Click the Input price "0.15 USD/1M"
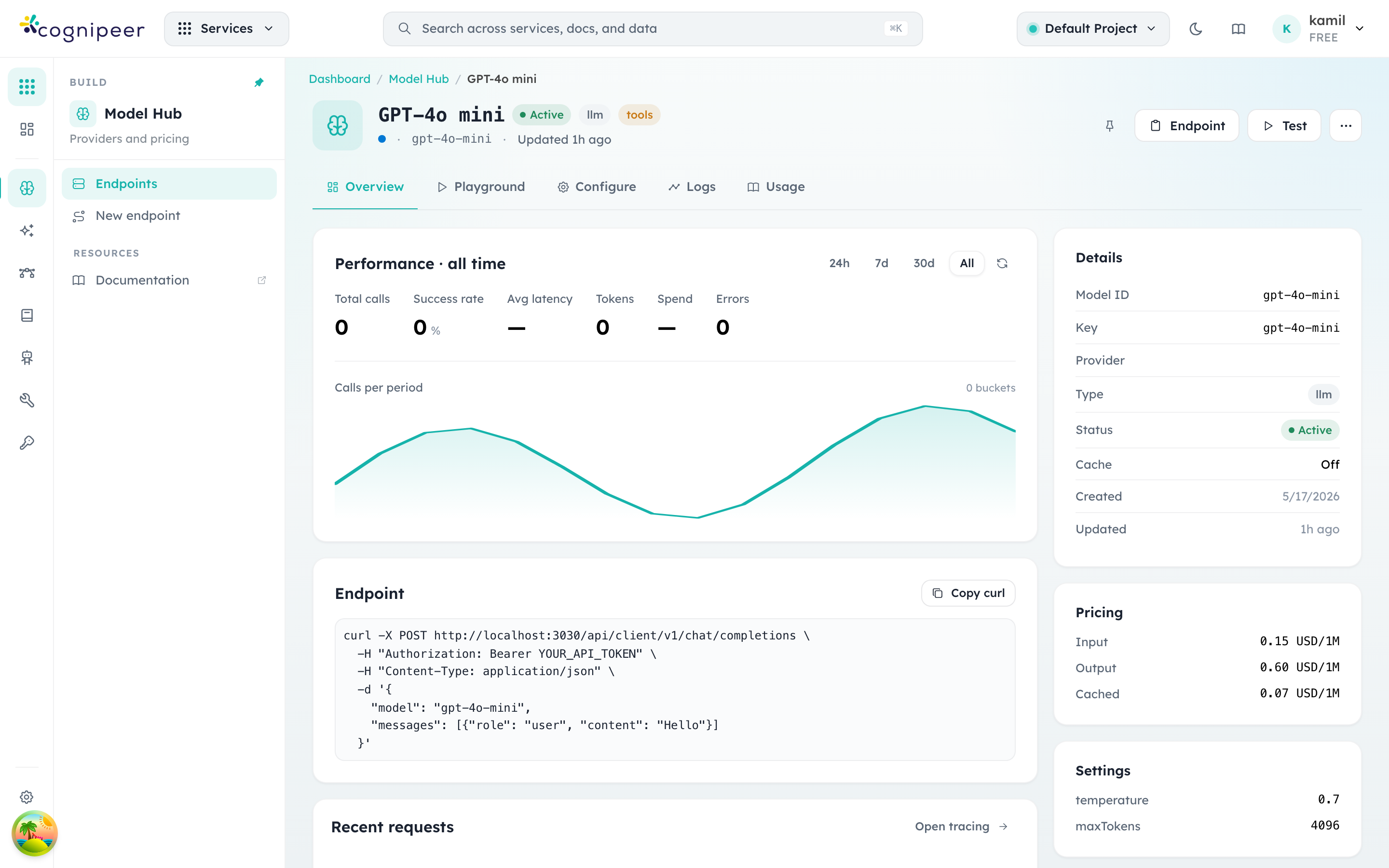This screenshot has width=1389, height=868. [1299, 641]
